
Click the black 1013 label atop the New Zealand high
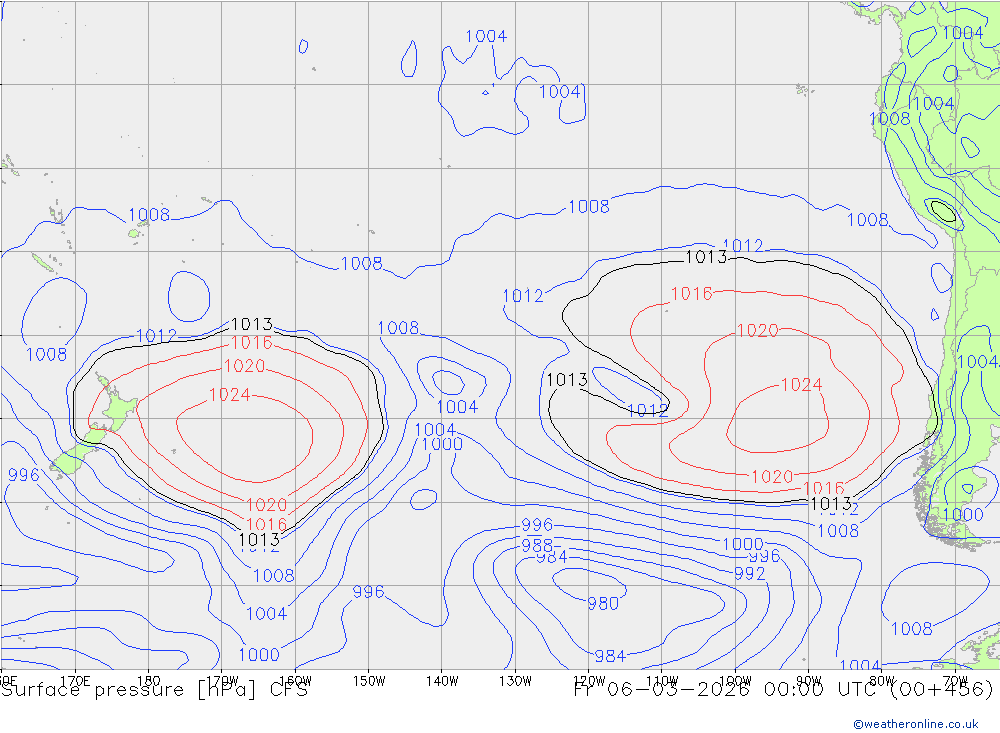point(252,324)
